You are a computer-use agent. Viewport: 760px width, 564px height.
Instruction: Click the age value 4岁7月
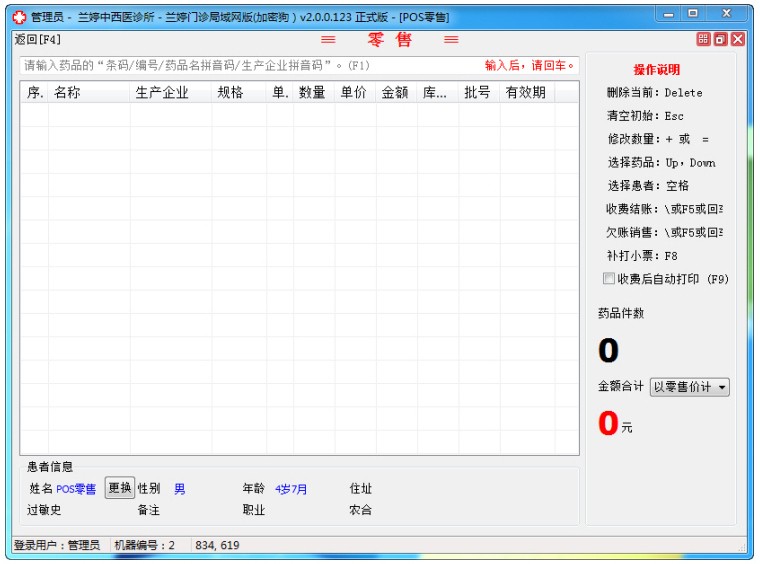click(x=291, y=489)
